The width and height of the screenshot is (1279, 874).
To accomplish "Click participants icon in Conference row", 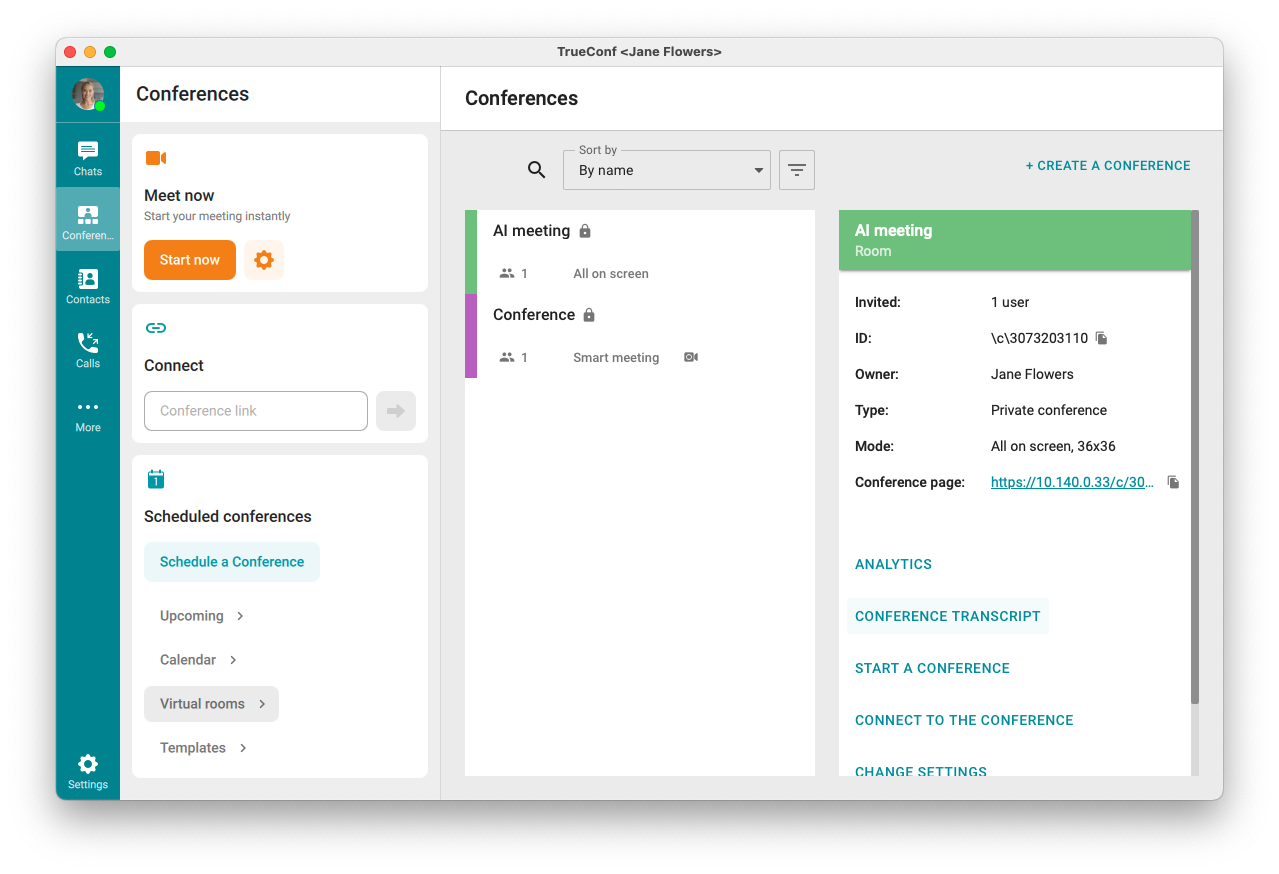I will pos(507,357).
